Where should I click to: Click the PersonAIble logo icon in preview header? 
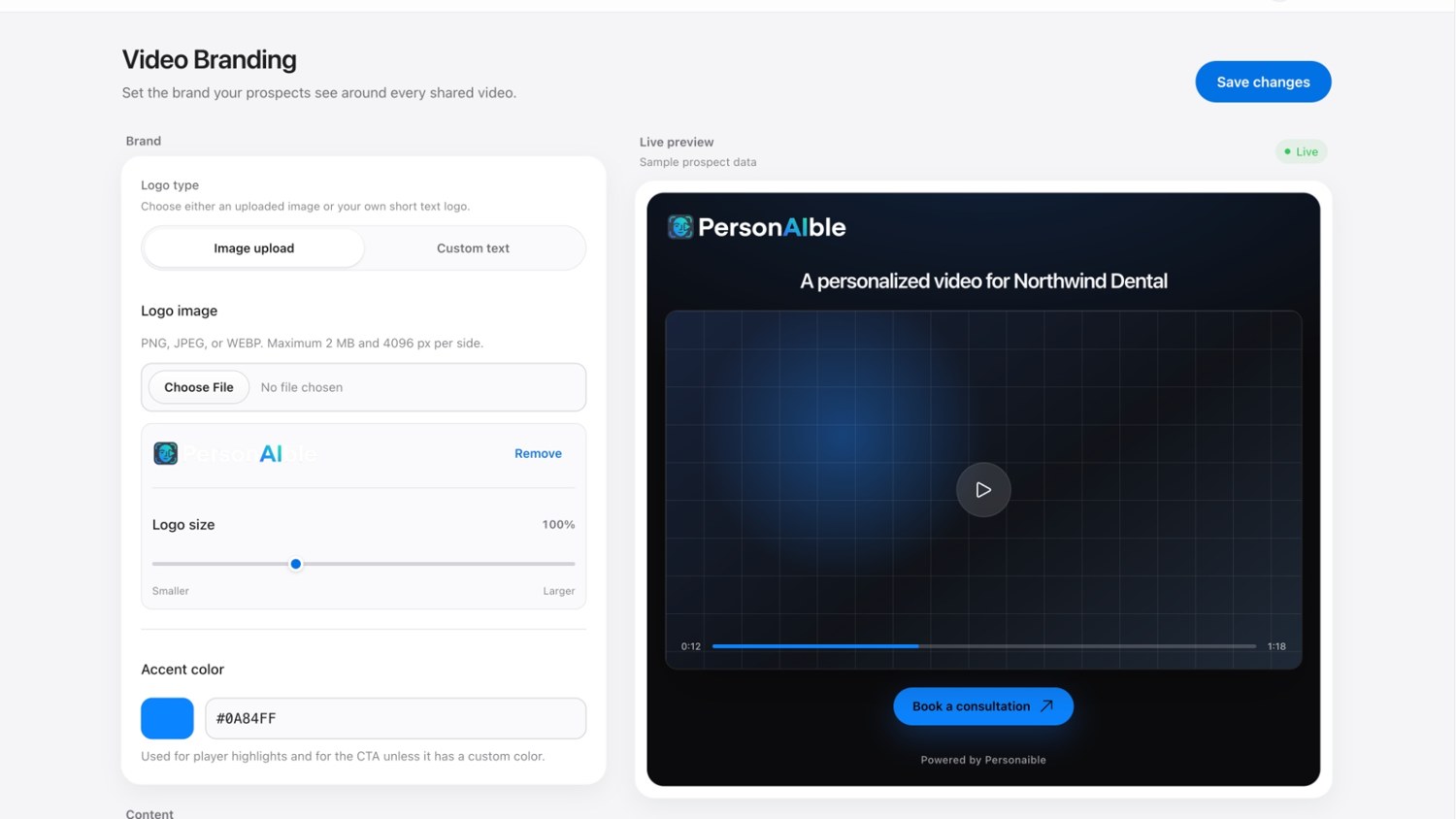point(680,227)
